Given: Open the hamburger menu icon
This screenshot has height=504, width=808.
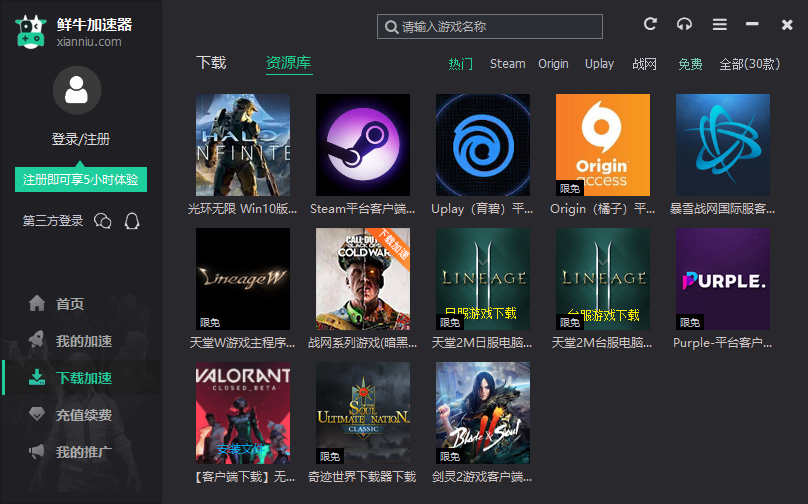Looking at the screenshot, I should coord(719,24).
